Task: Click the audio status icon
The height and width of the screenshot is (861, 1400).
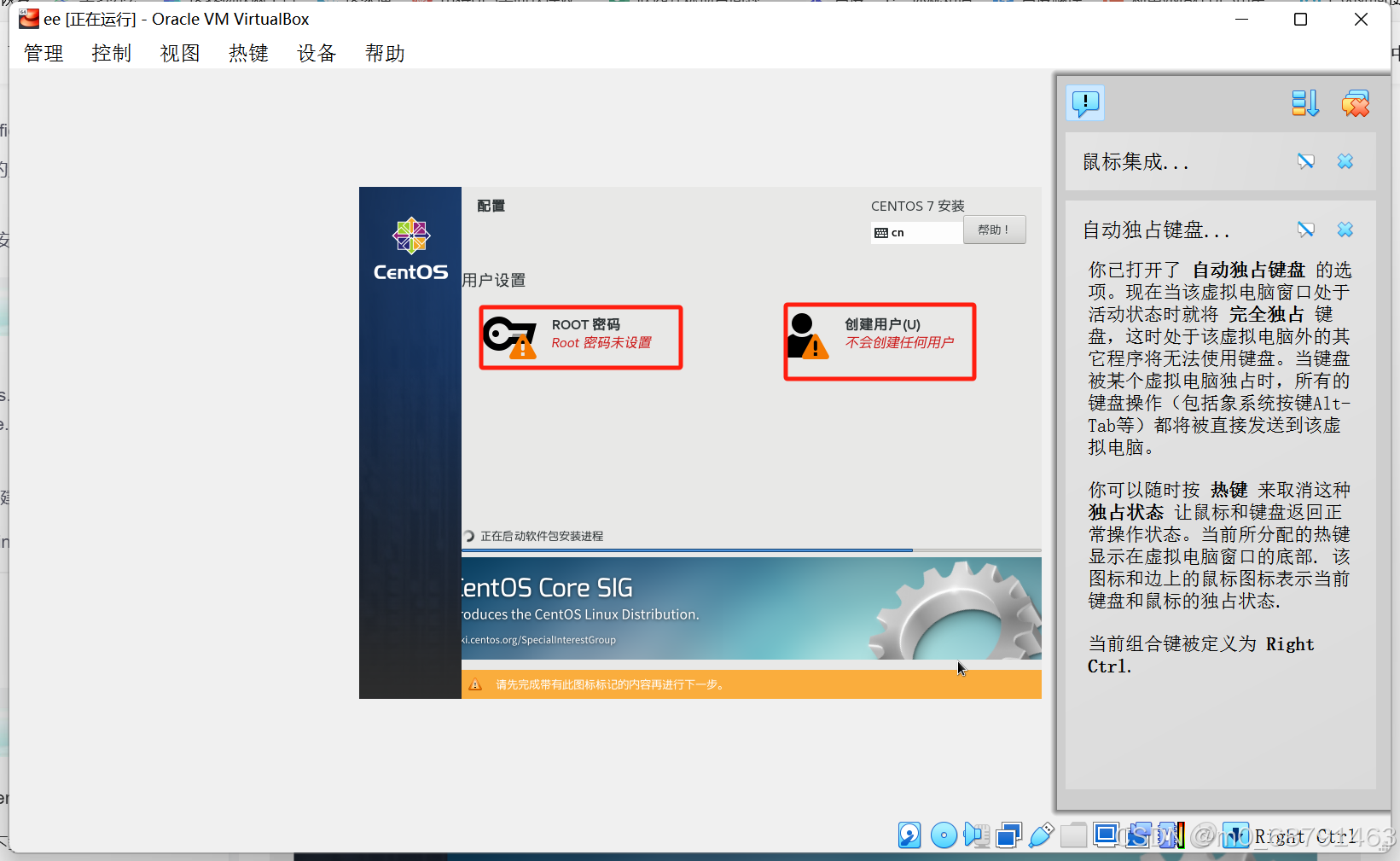Action: click(x=977, y=835)
